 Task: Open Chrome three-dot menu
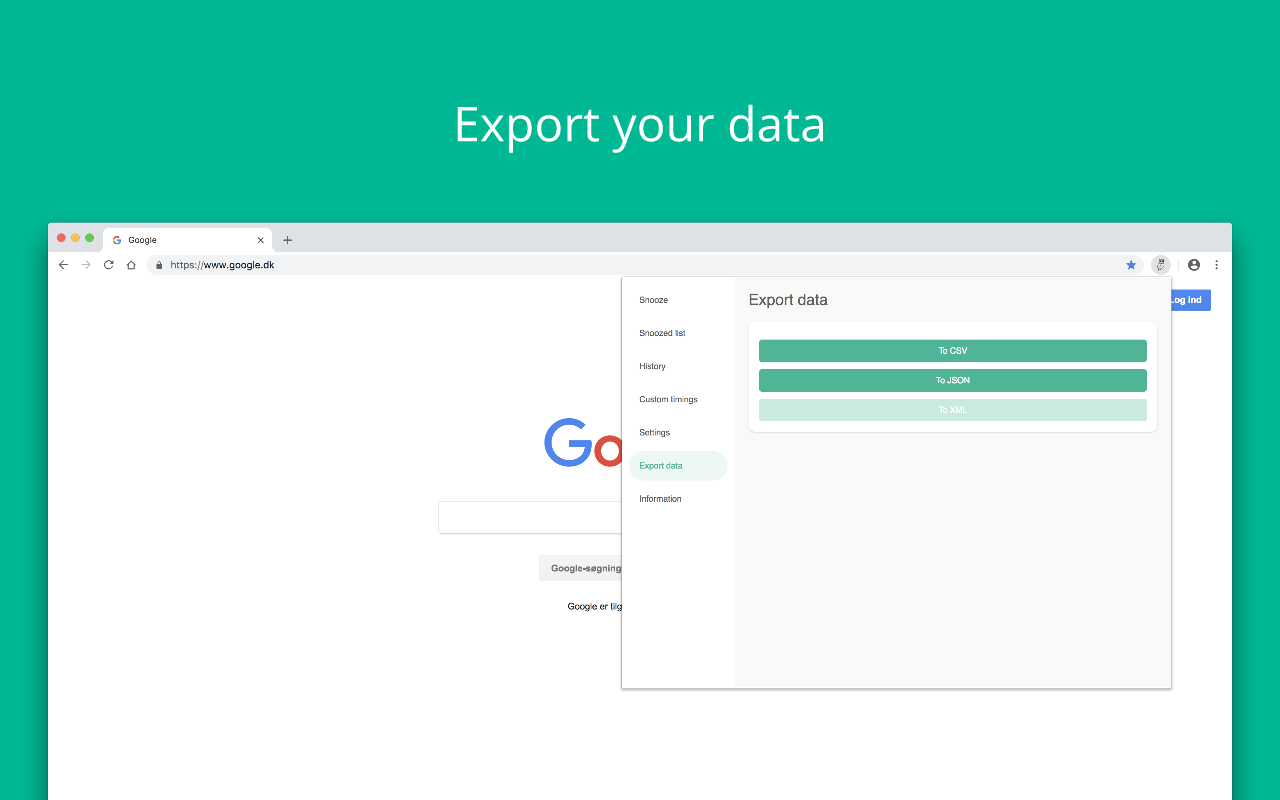(1216, 265)
